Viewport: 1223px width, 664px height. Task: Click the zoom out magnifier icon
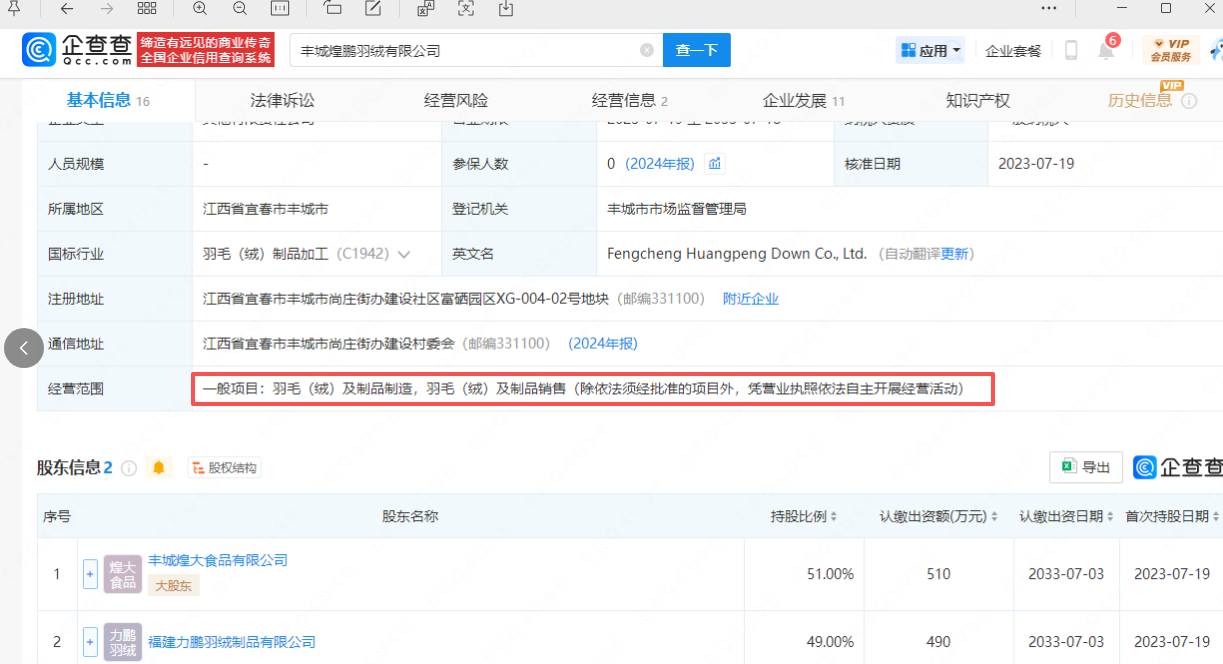[240, 8]
